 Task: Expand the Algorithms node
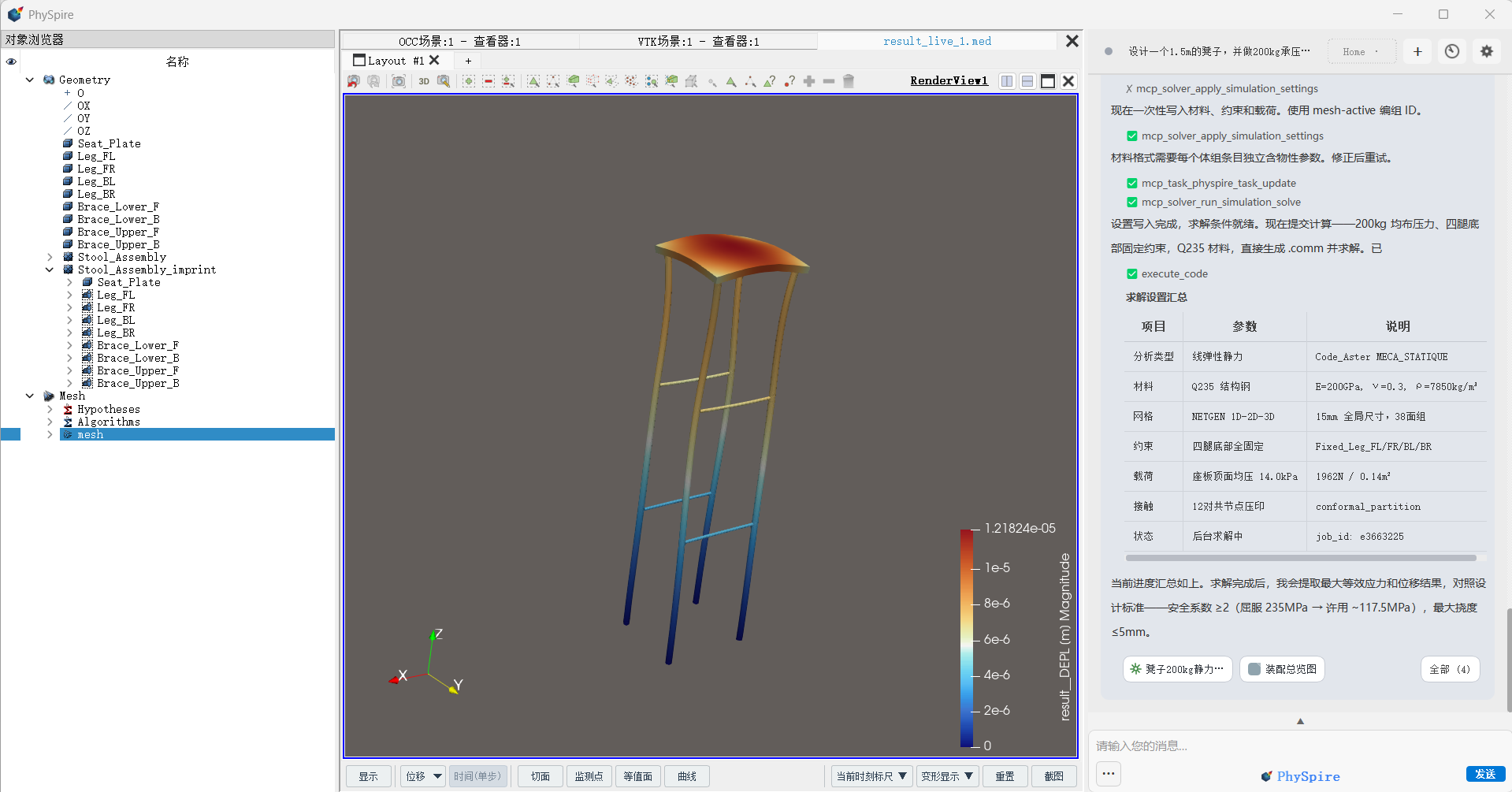point(50,422)
